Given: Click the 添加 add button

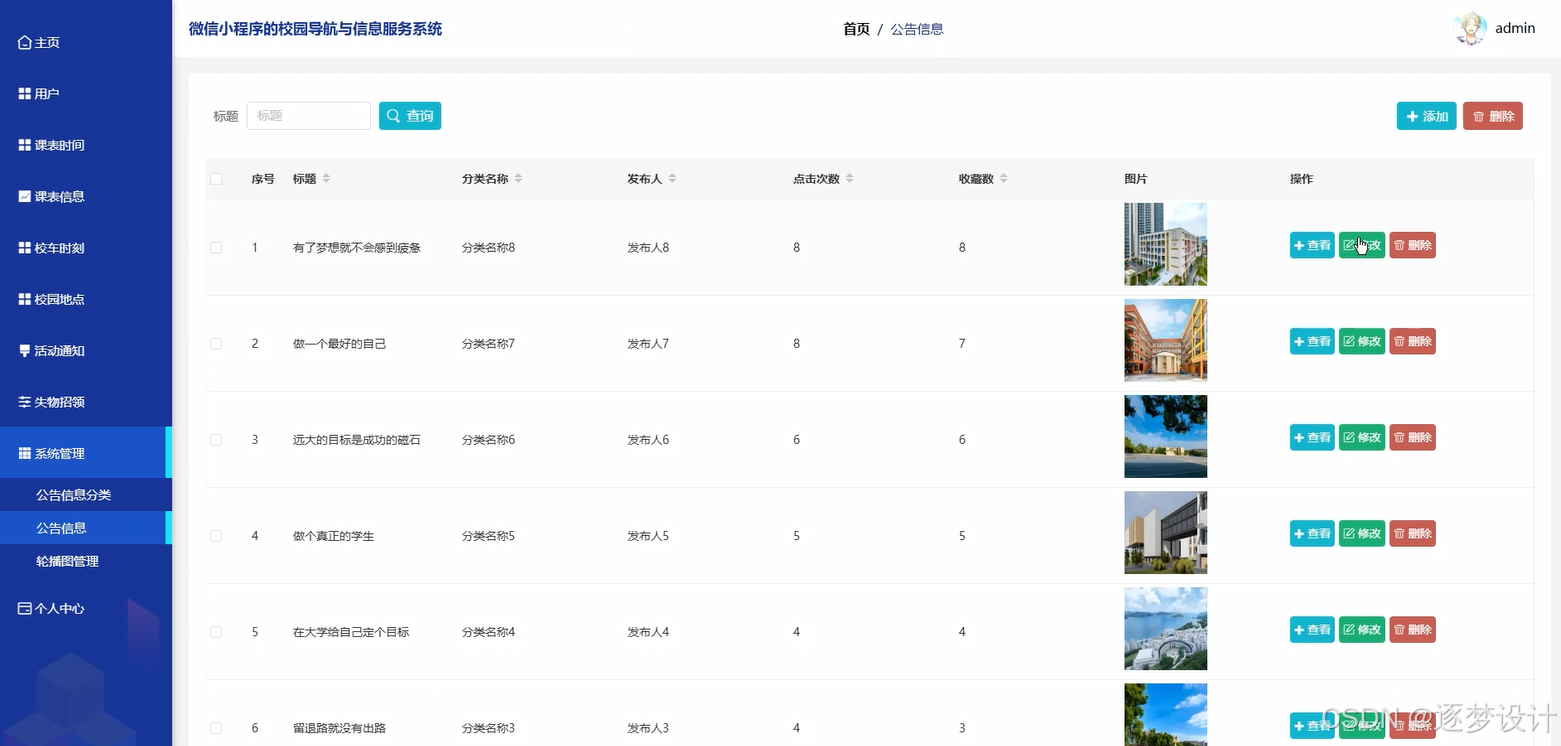Looking at the screenshot, I should coord(1427,116).
